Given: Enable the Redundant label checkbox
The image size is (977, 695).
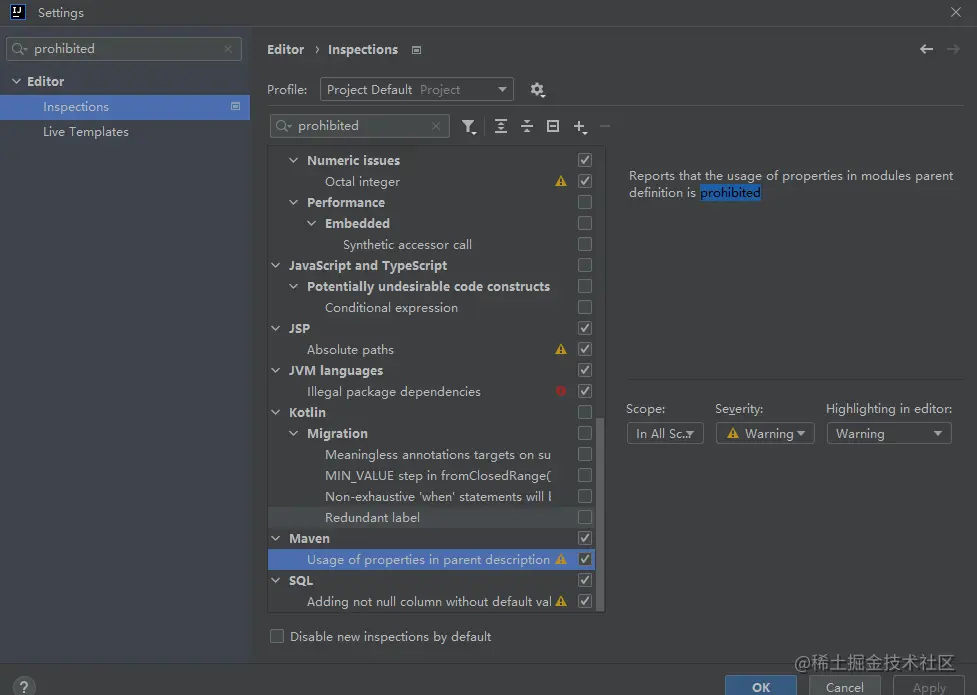Looking at the screenshot, I should click(584, 517).
